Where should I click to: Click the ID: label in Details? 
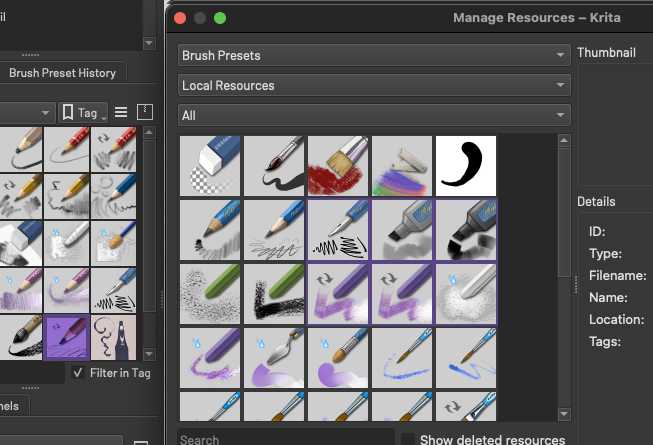pos(598,231)
